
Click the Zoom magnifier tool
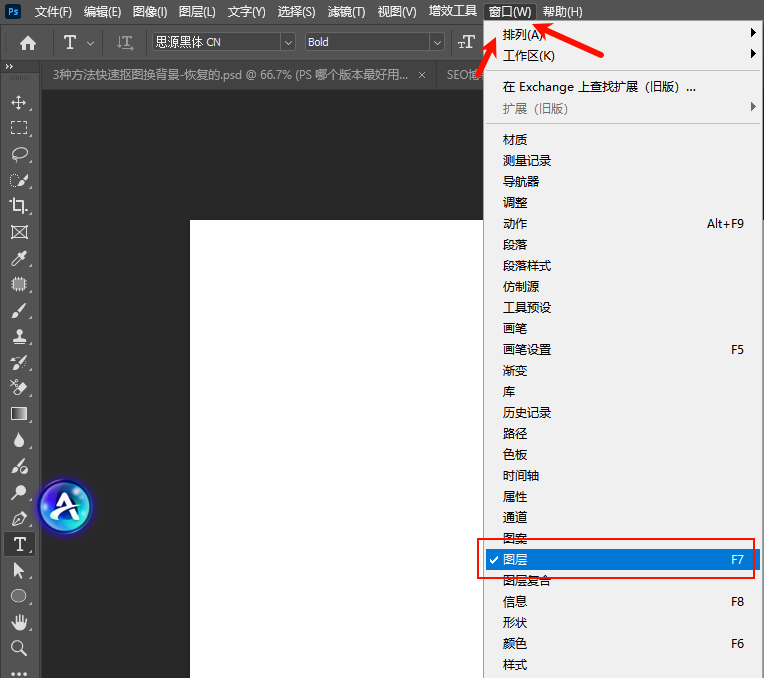tap(19, 648)
